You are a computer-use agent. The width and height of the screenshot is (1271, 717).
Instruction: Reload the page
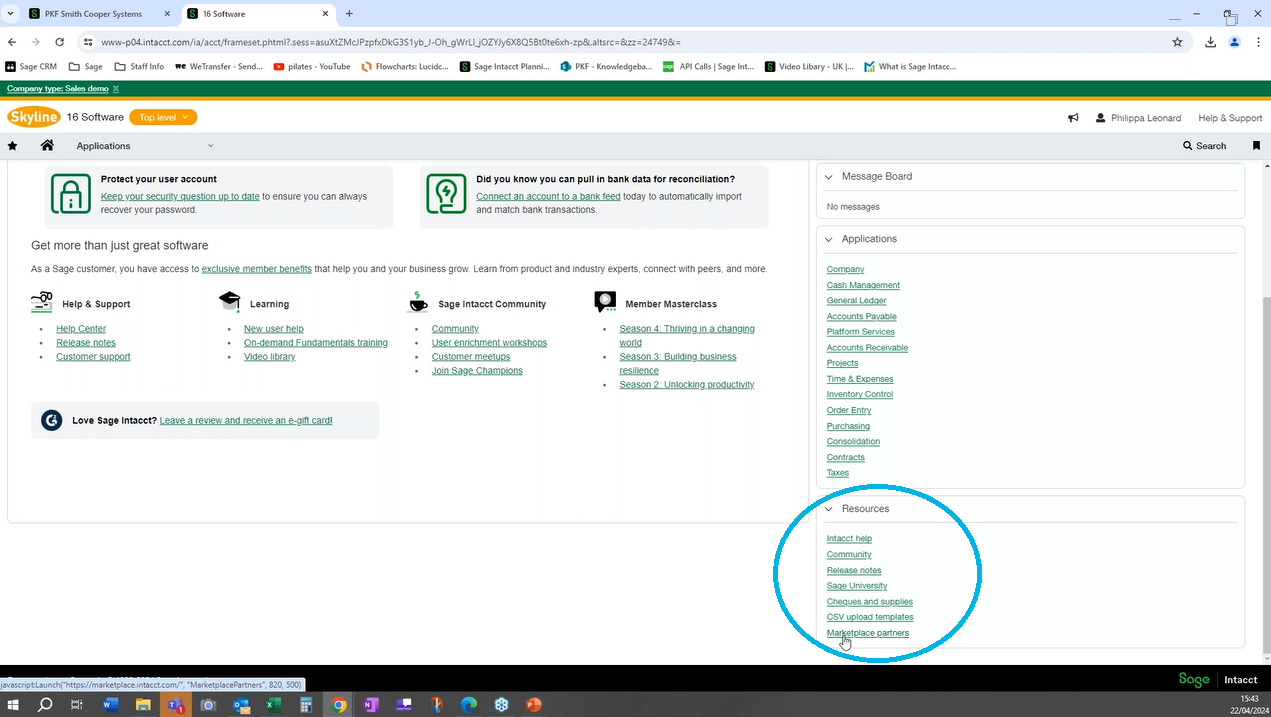tap(60, 42)
